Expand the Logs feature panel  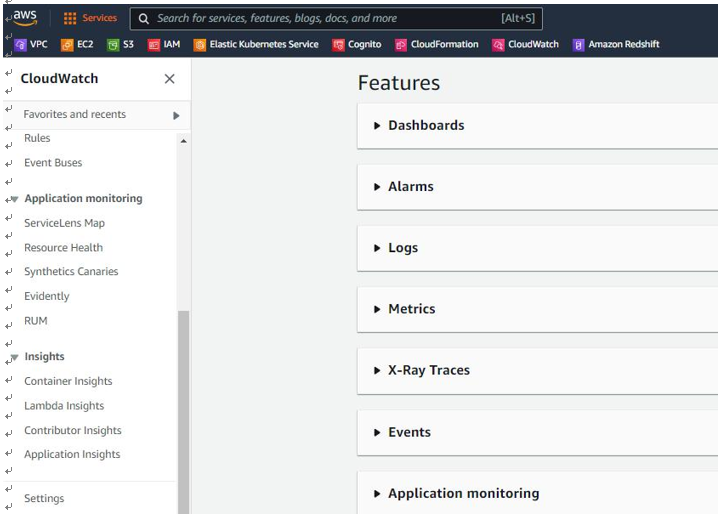click(x=377, y=248)
